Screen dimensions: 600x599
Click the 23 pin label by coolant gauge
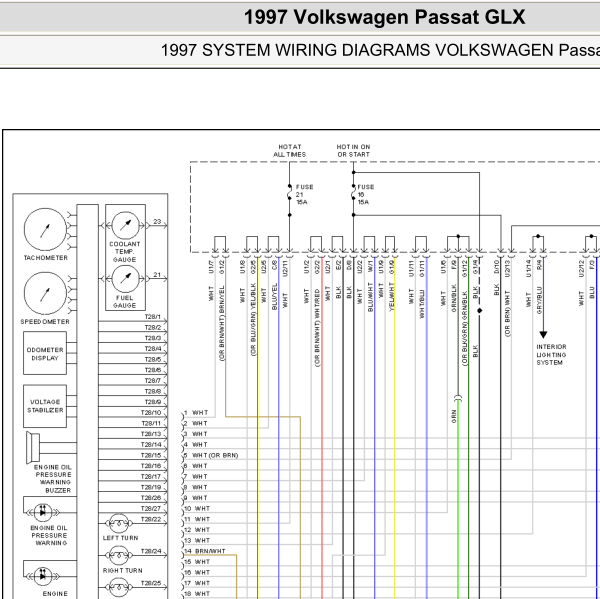pyautogui.click(x=157, y=221)
